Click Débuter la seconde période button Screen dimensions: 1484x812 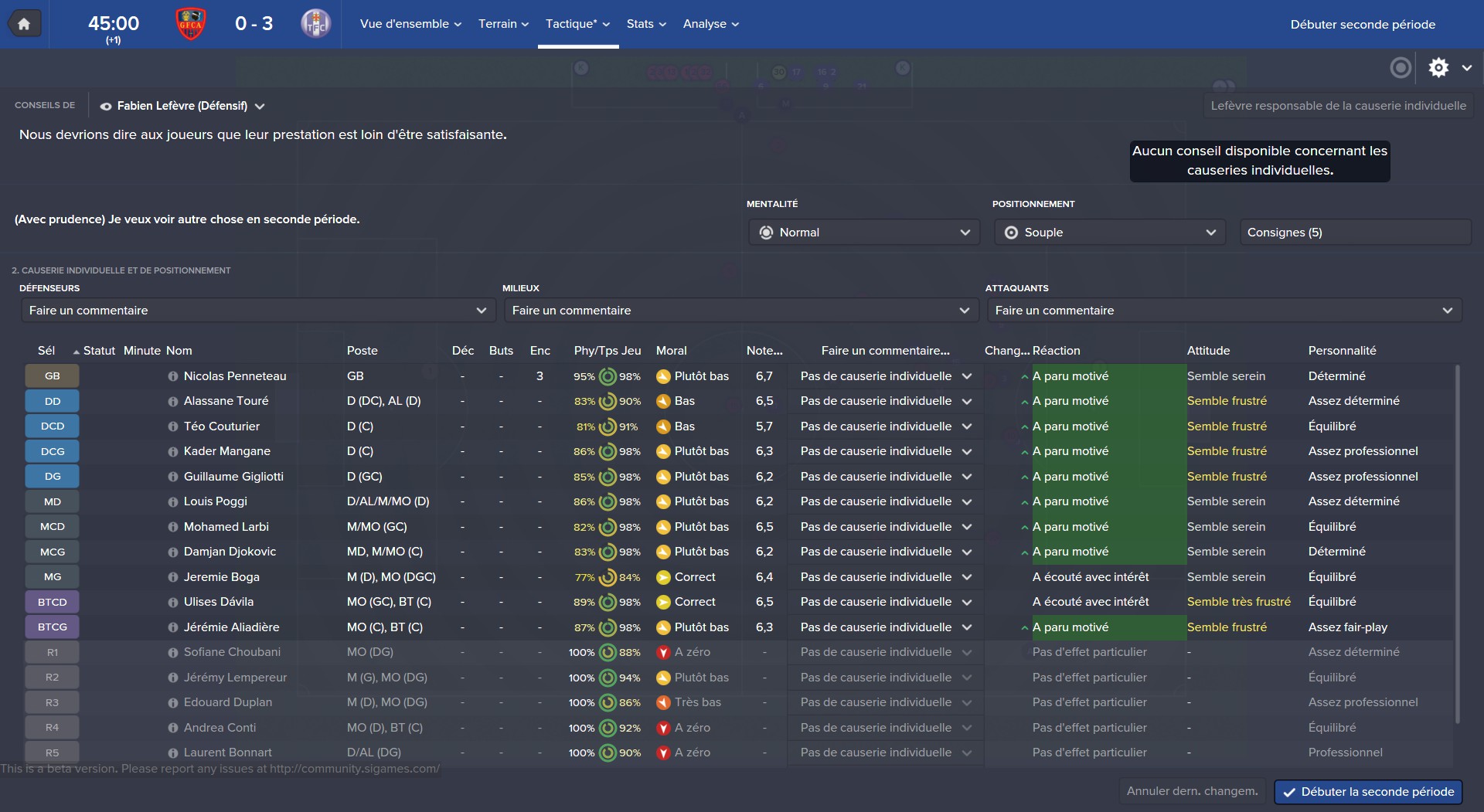(1368, 792)
